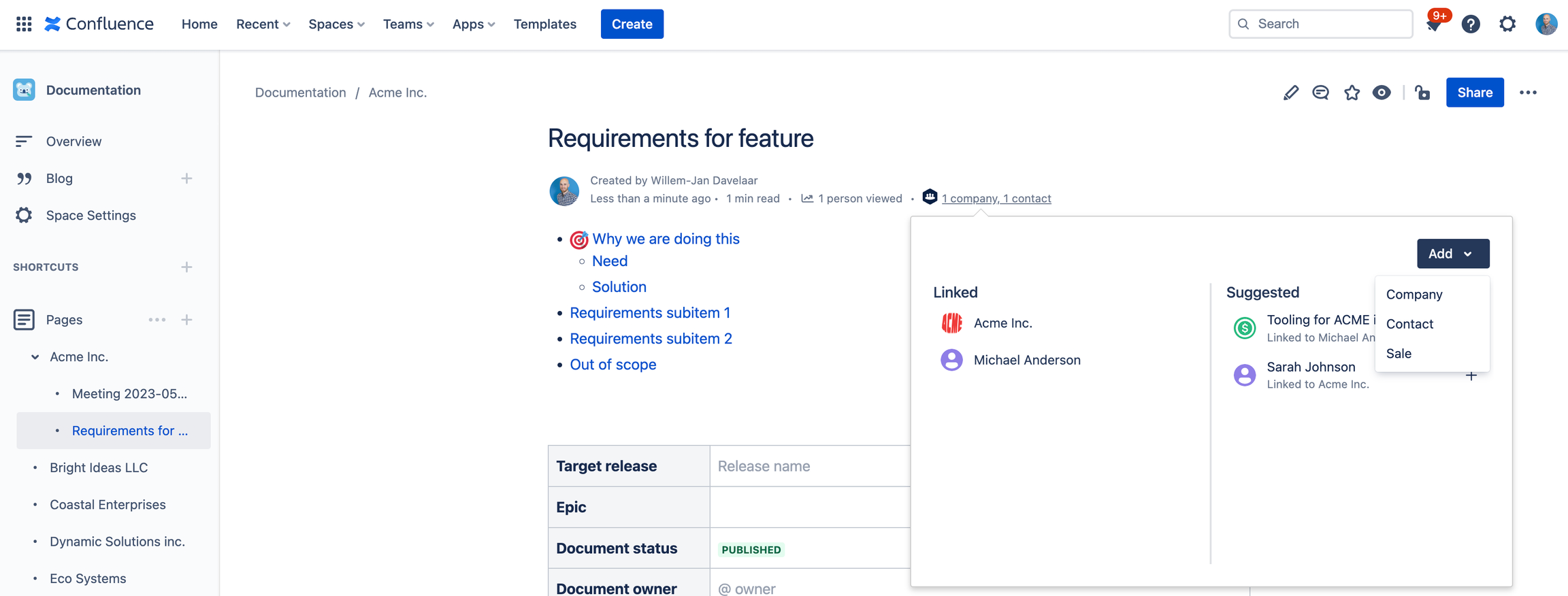Open page restrictions lock icon
This screenshot has width=1568, height=596.
(x=1422, y=93)
